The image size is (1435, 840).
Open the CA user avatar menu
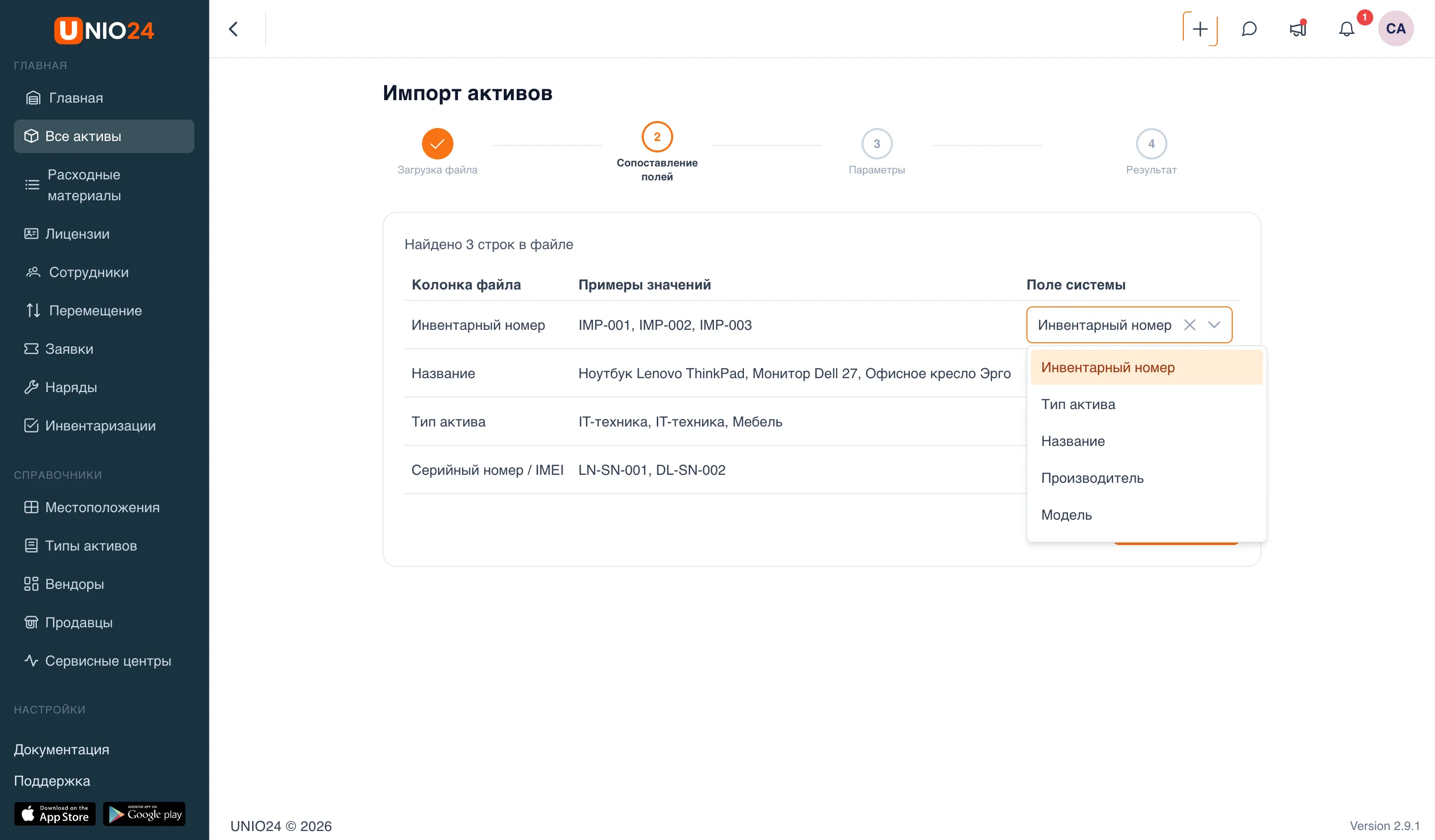1395,29
